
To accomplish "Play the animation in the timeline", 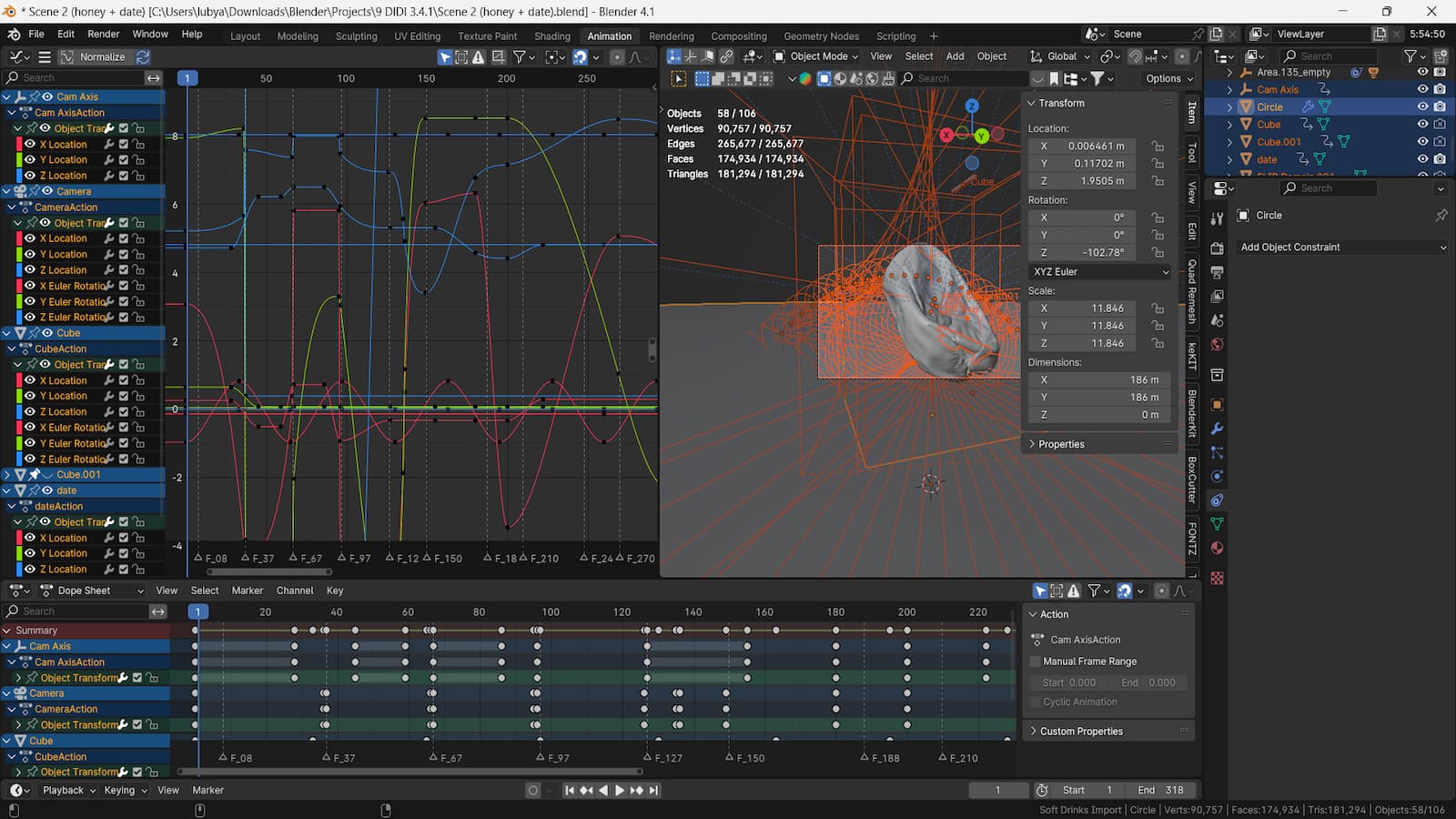I will coord(620,790).
